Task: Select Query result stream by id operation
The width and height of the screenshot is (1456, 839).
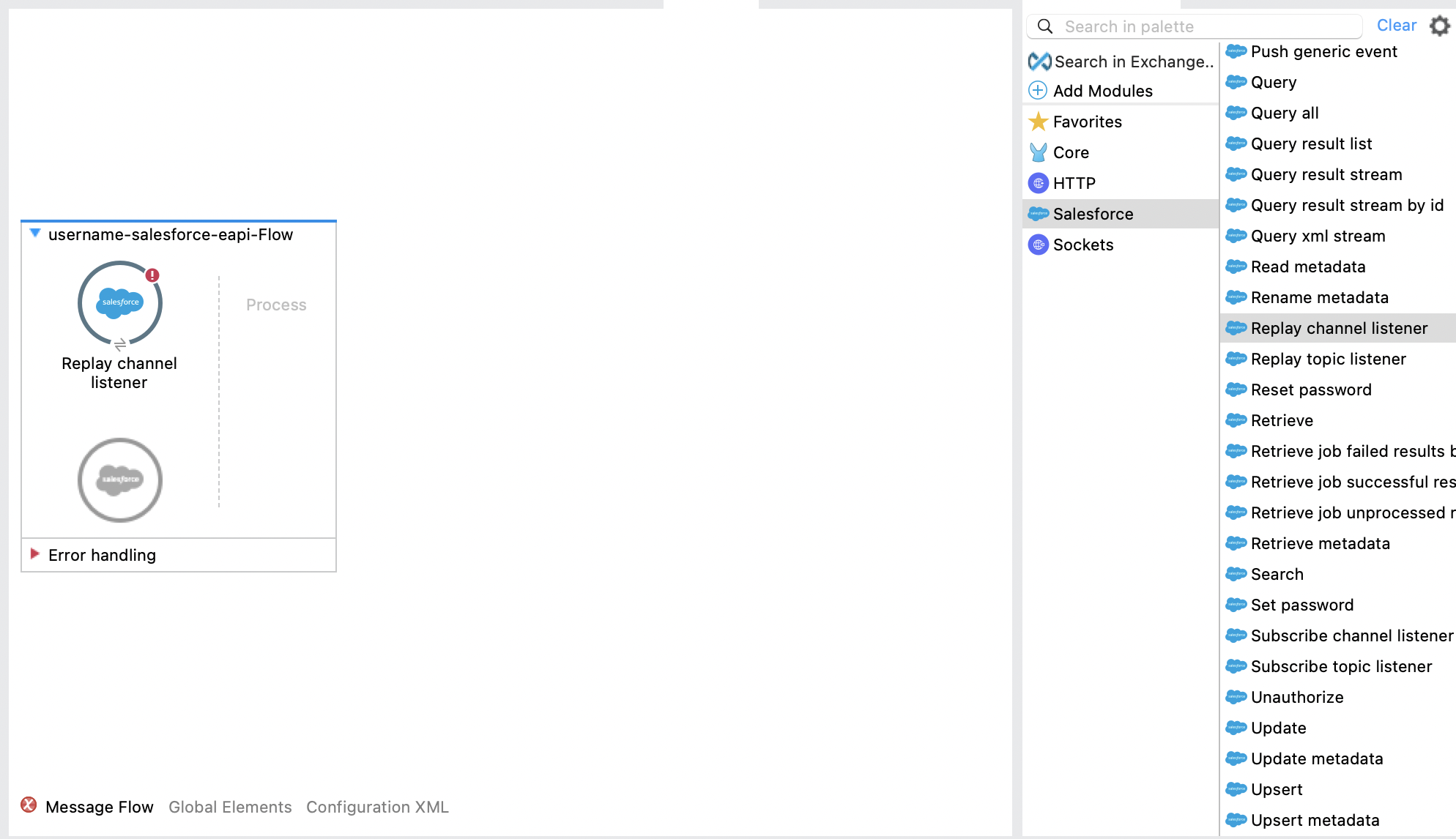Action: [1338, 205]
